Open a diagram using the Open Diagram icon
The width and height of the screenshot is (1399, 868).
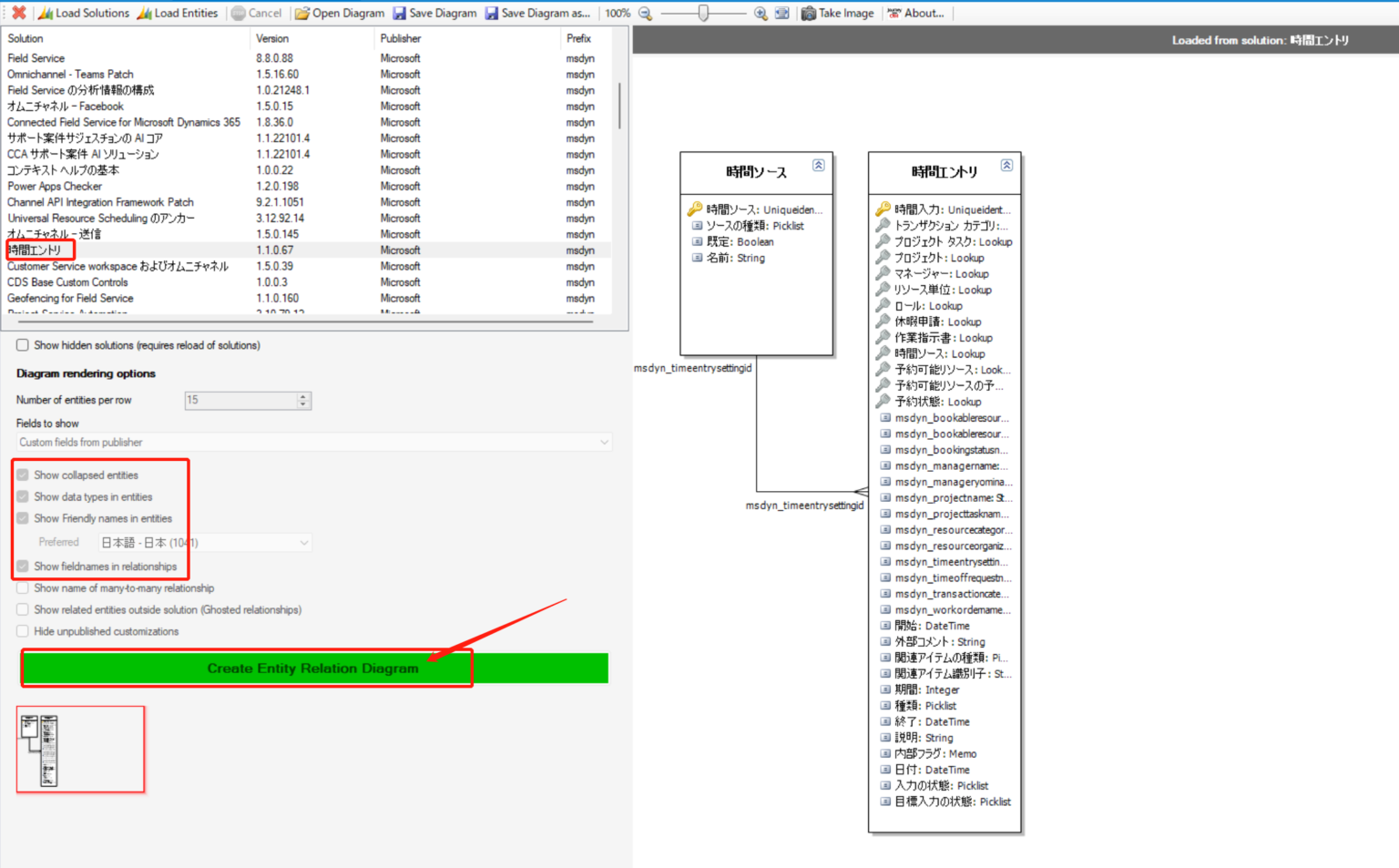300,13
